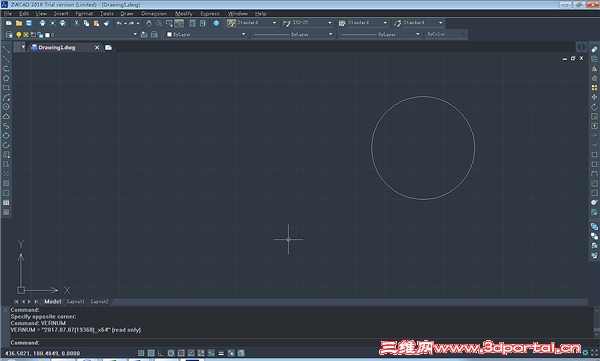Viewport: 600px width, 361px height.
Task: Select the Table tool in Draw toolbar
Action: (6, 203)
